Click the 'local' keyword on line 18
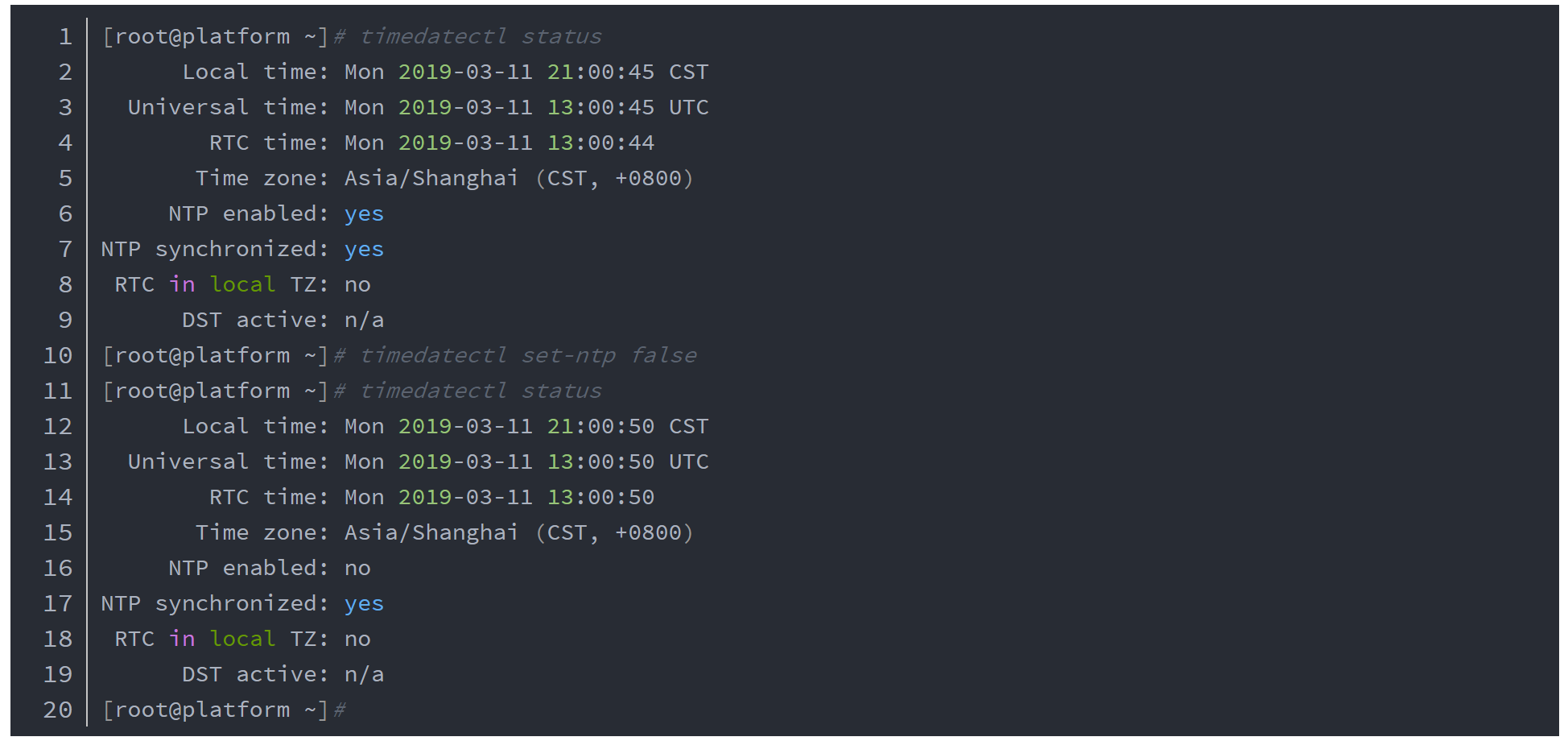 [x=242, y=640]
